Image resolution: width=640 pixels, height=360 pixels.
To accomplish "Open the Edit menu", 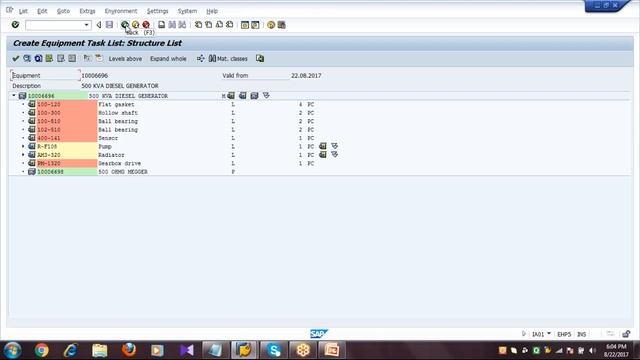I will pyautogui.click(x=42, y=11).
